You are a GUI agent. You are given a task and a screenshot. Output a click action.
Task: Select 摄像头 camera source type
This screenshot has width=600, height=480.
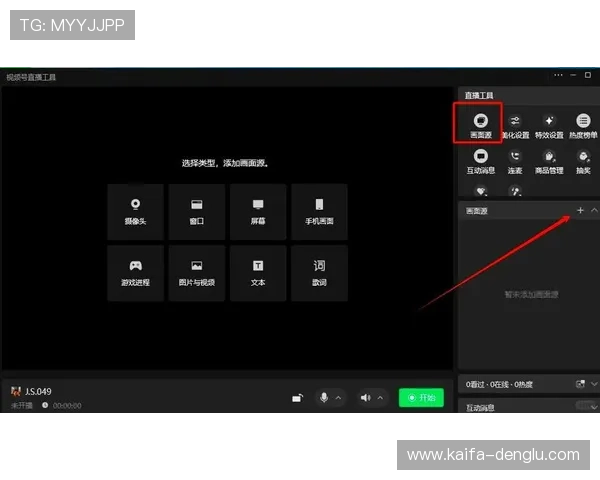(135, 211)
